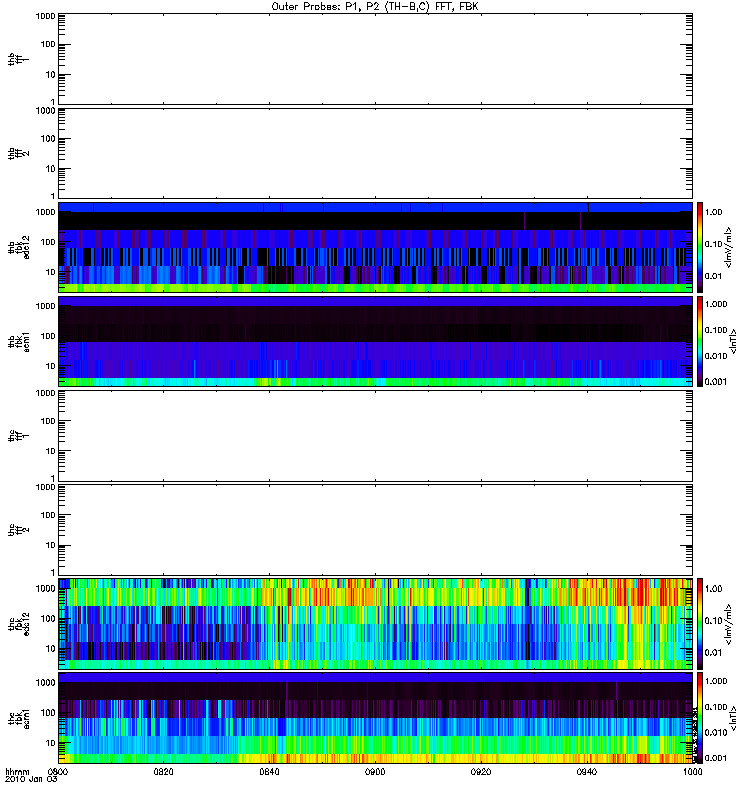The height and width of the screenshot is (800, 750).
Task: Click the plot title 'Outer Probes: P1, P2 (TH-B,C) FFT, FBK'
Action: pyautogui.click(x=375, y=7)
